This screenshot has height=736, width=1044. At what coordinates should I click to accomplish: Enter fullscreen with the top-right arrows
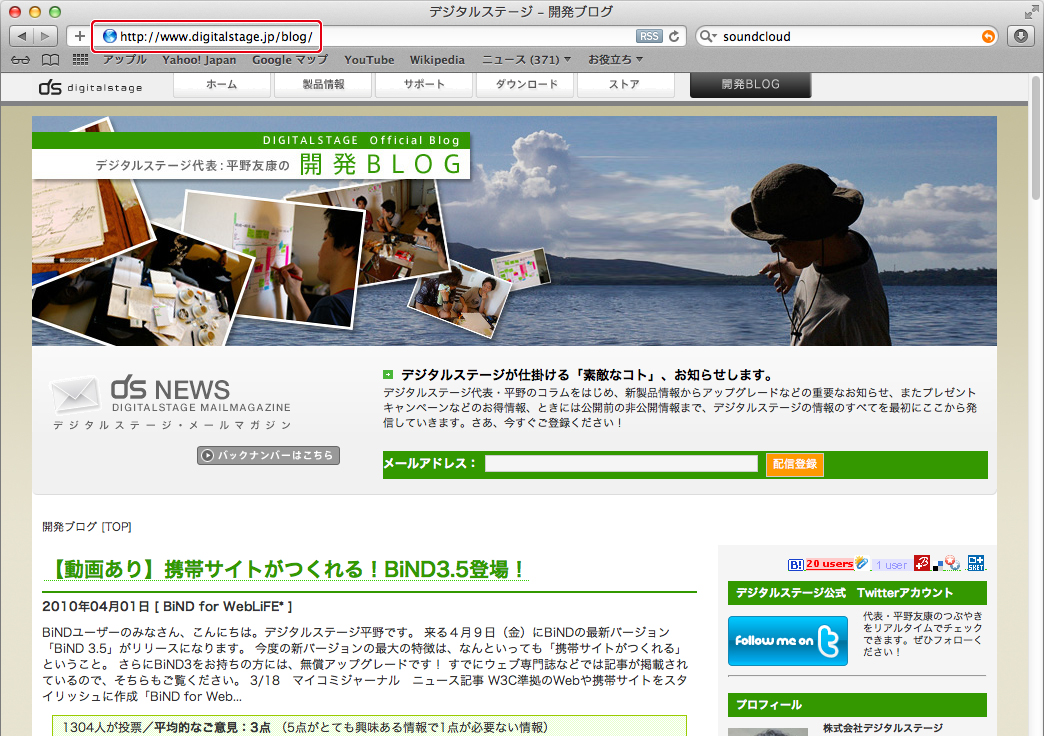click(1031, 11)
